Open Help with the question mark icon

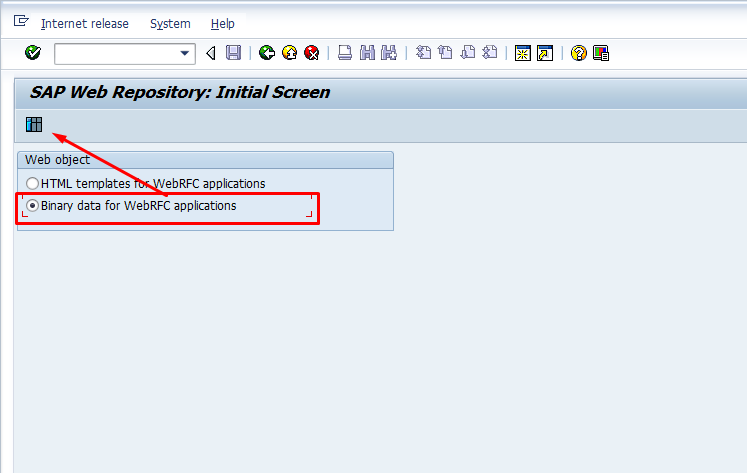point(579,53)
